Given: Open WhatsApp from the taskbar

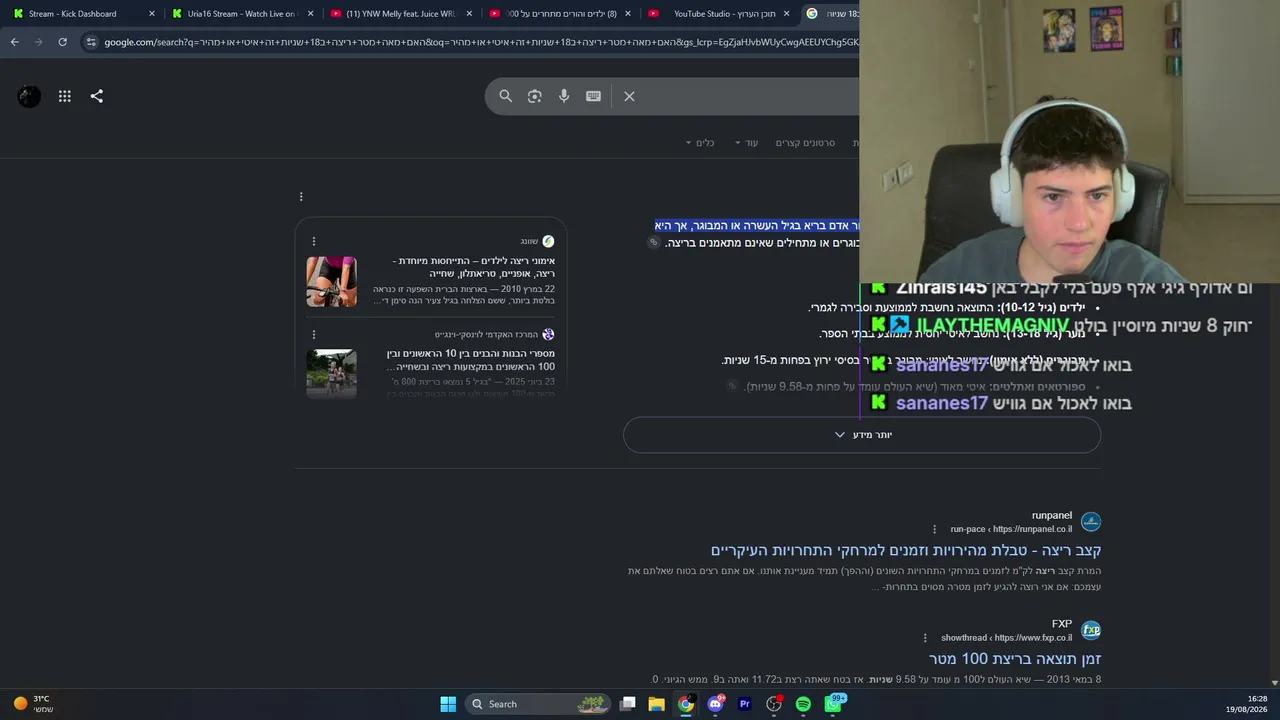Looking at the screenshot, I should tap(833, 704).
